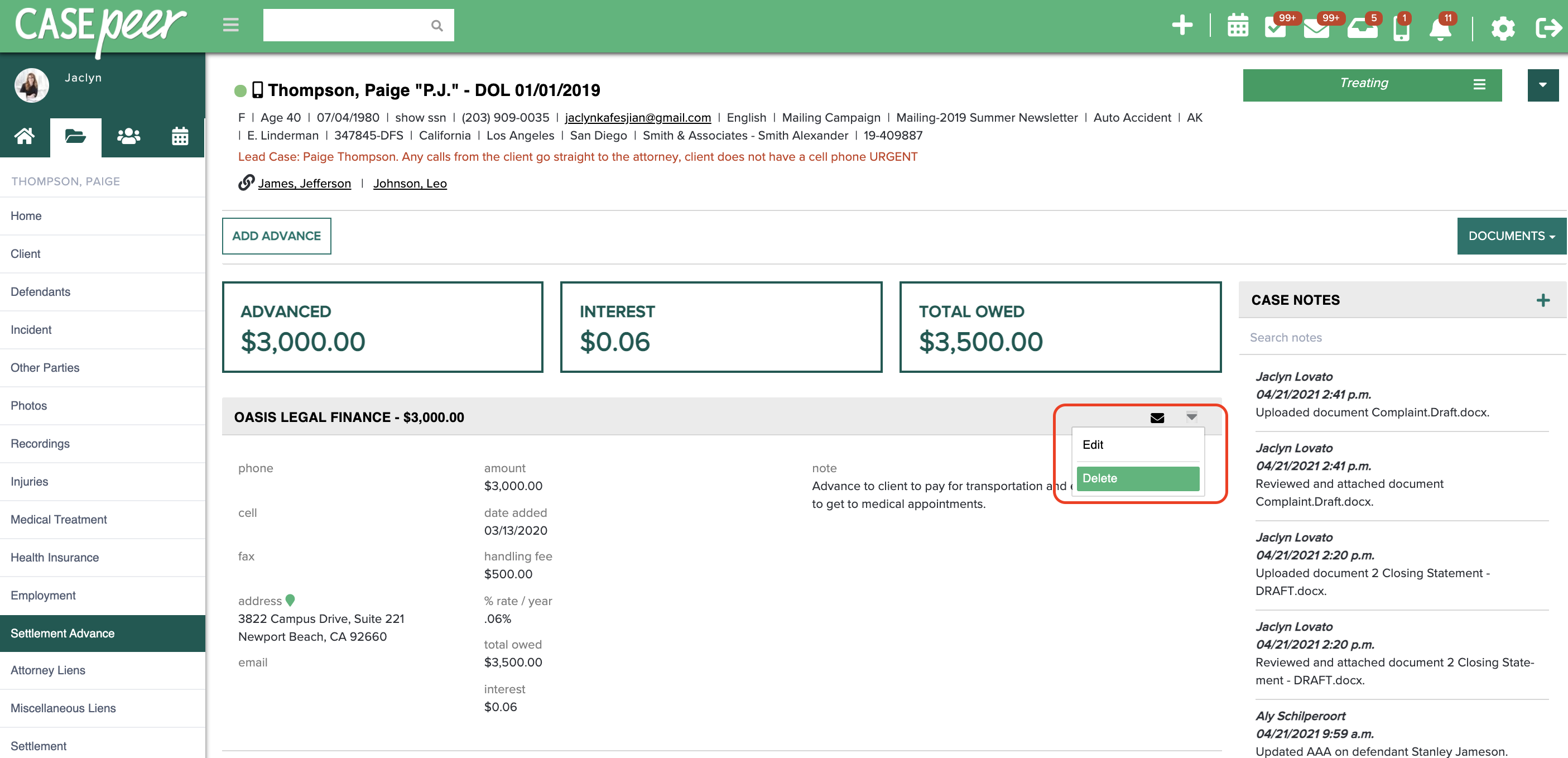Image resolution: width=1568 pixels, height=758 pixels.
Task: Click the Search notes input field
Action: pyautogui.click(x=1339, y=337)
